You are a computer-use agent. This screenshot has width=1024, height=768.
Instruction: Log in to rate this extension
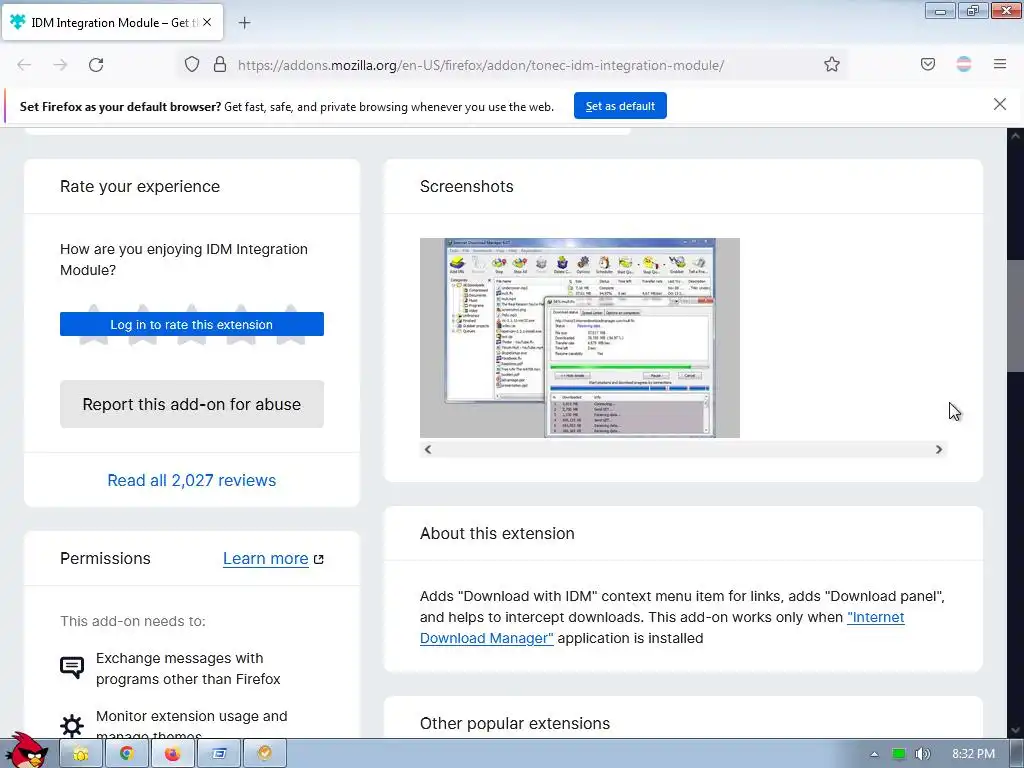[x=191, y=325]
